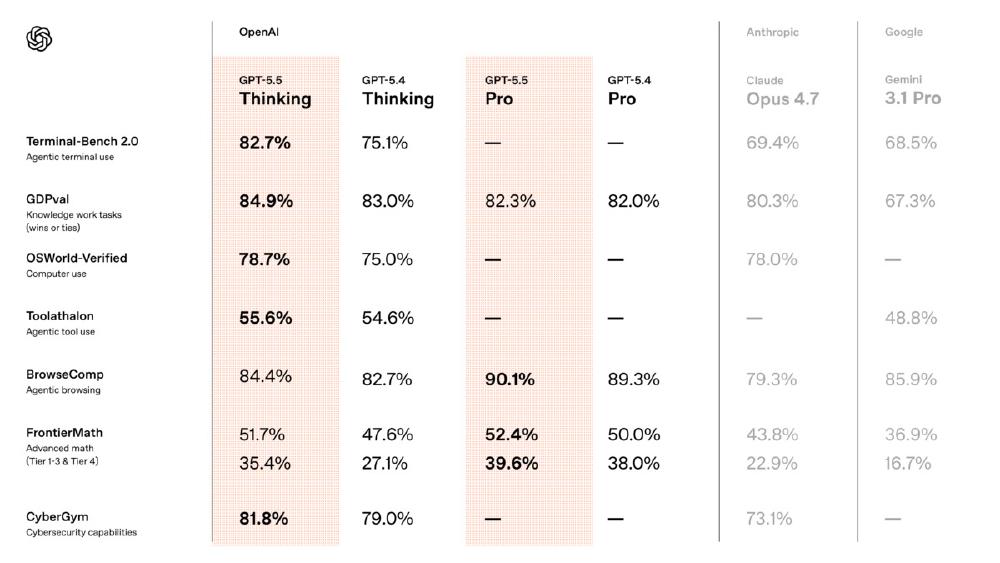The image size is (1000, 563).
Task: Click the OSWorld-Verified row label
Action: [x=77, y=258]
